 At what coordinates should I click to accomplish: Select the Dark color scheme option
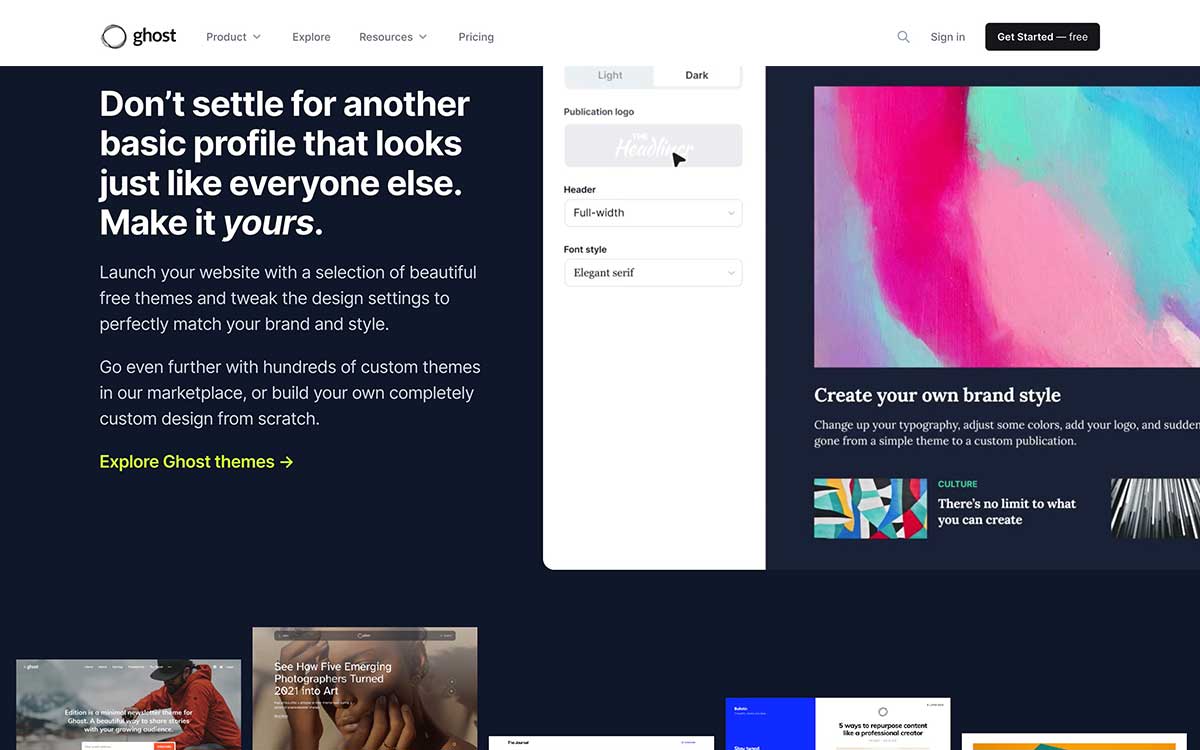pyautogui.click(x=697, y=75)
